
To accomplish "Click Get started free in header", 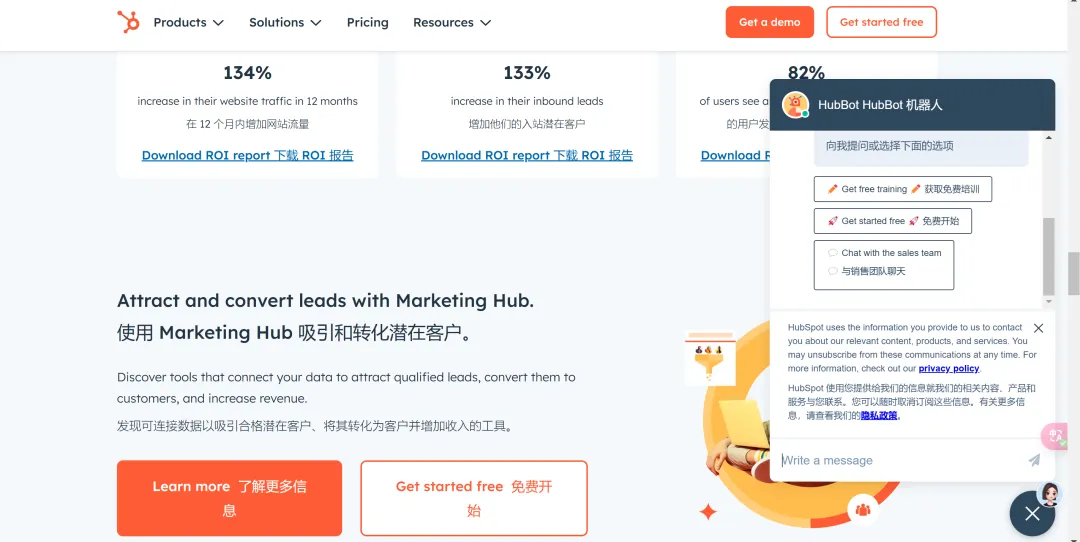I will [x=881, y=22].
